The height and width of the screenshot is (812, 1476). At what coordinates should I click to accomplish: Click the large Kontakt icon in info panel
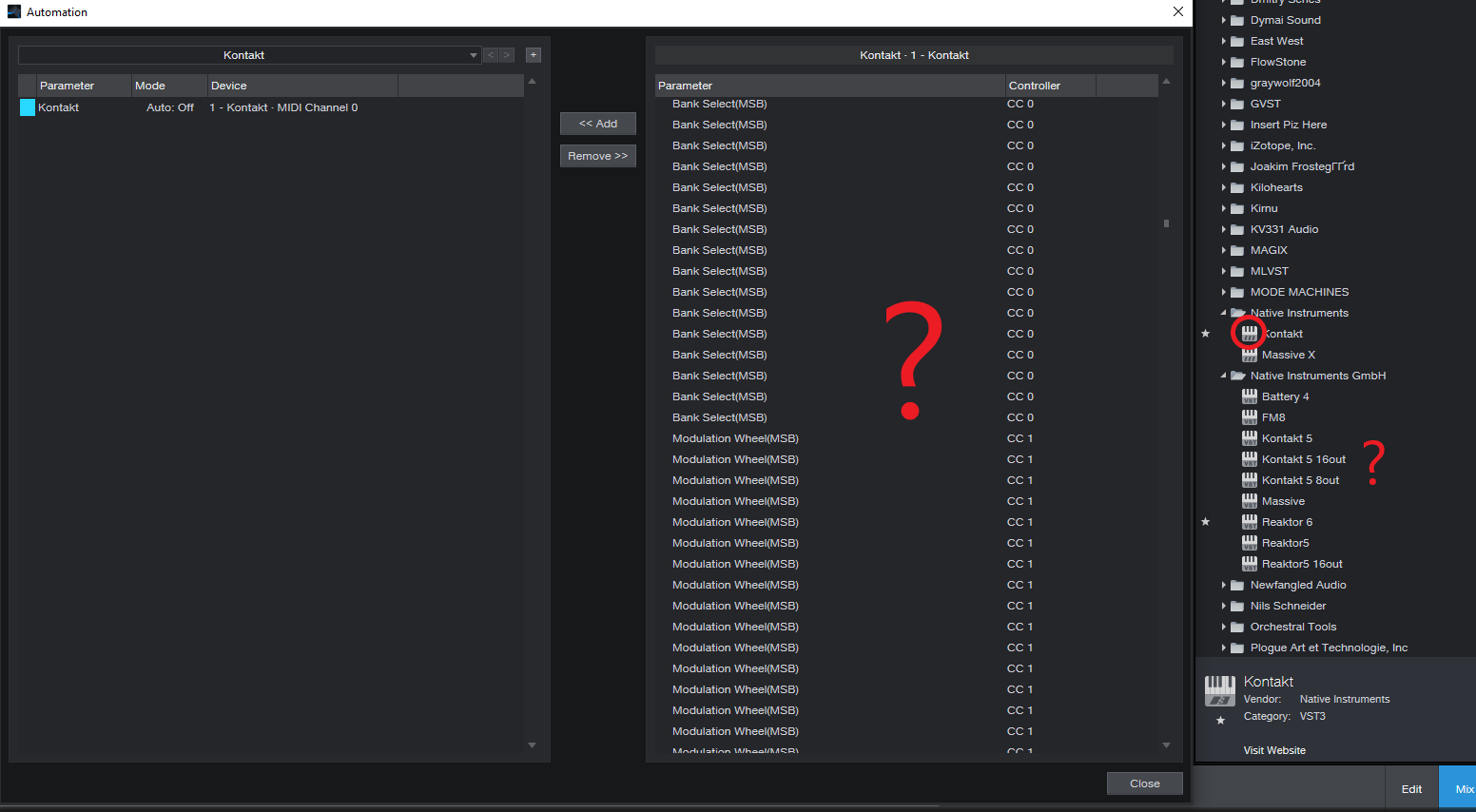1220,691
